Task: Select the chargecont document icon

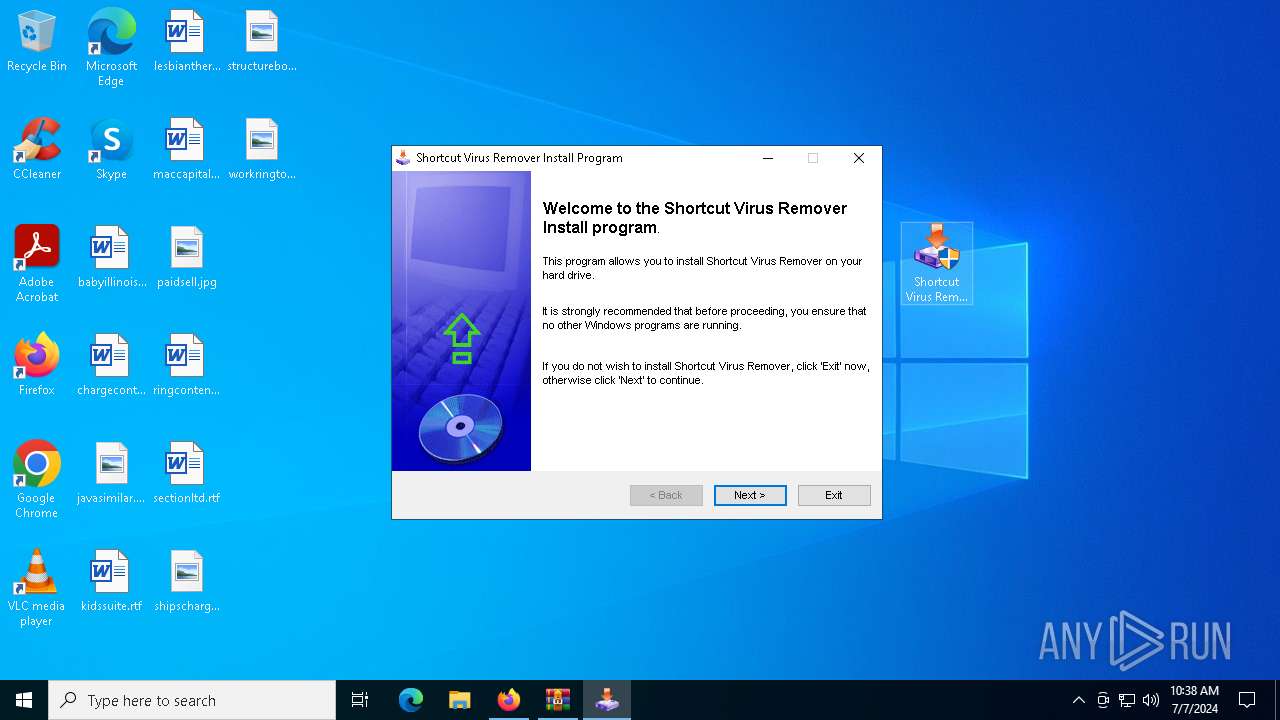Action: tap(111, 366)
